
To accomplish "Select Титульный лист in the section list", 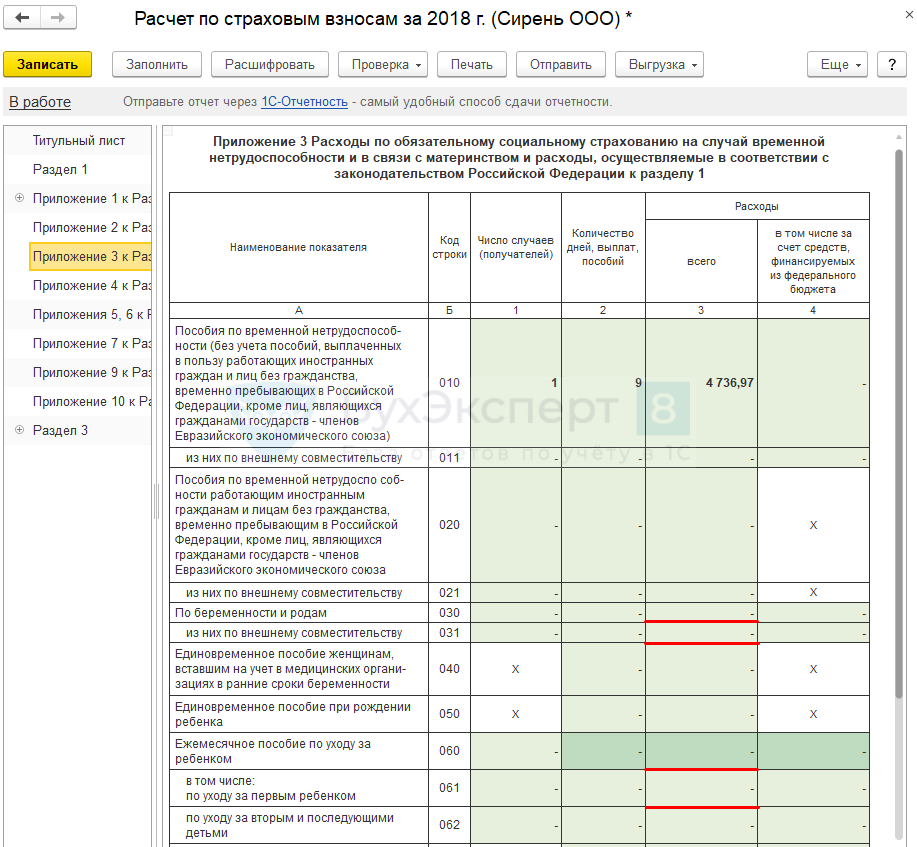I will pos(79,140).
